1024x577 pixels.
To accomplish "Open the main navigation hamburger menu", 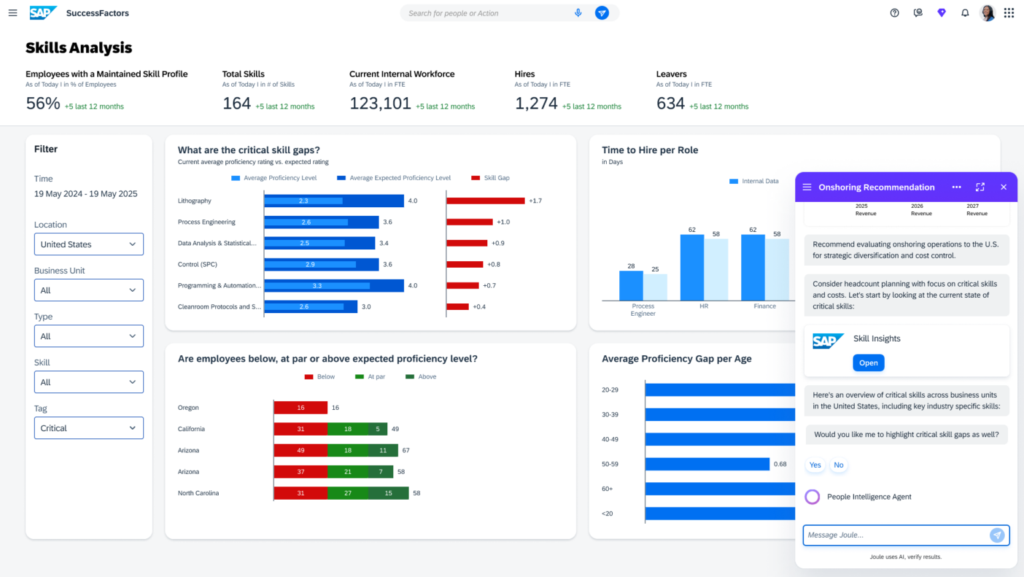I will coord(13,13).
